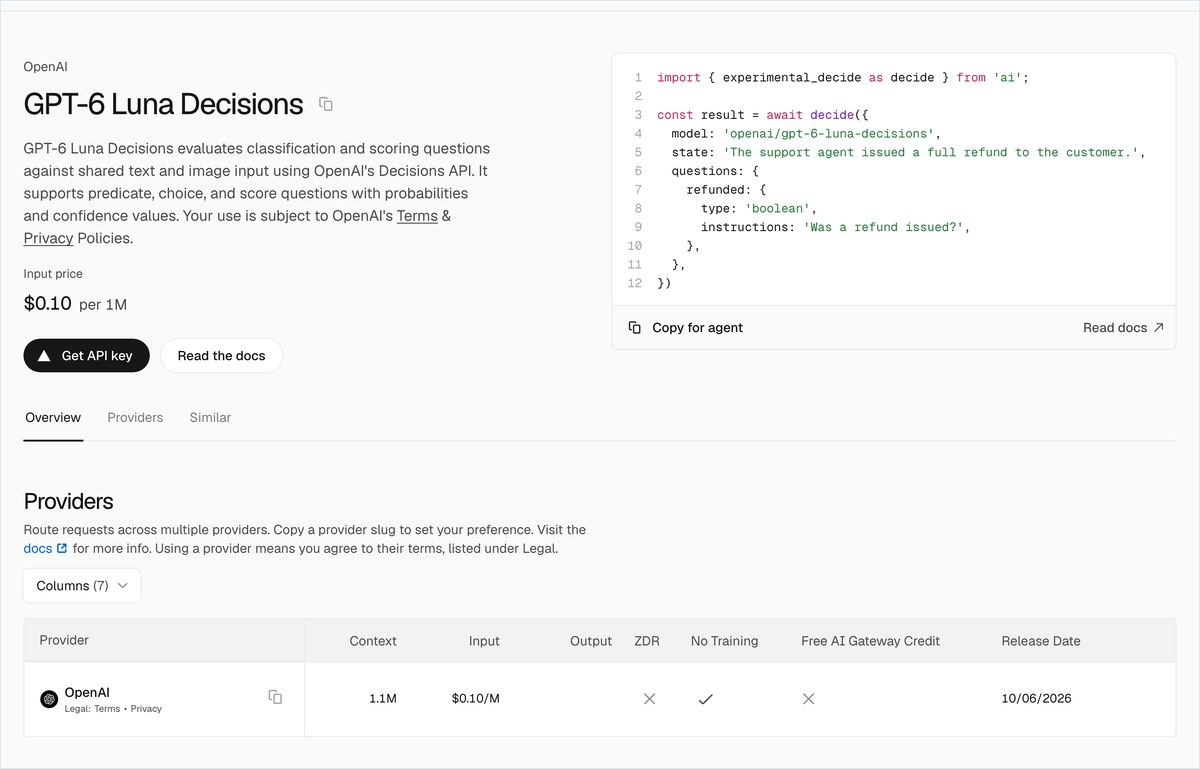The image size is (1200, 769).
Task: Open the Privacy link in description
Action: pos(48,238)
